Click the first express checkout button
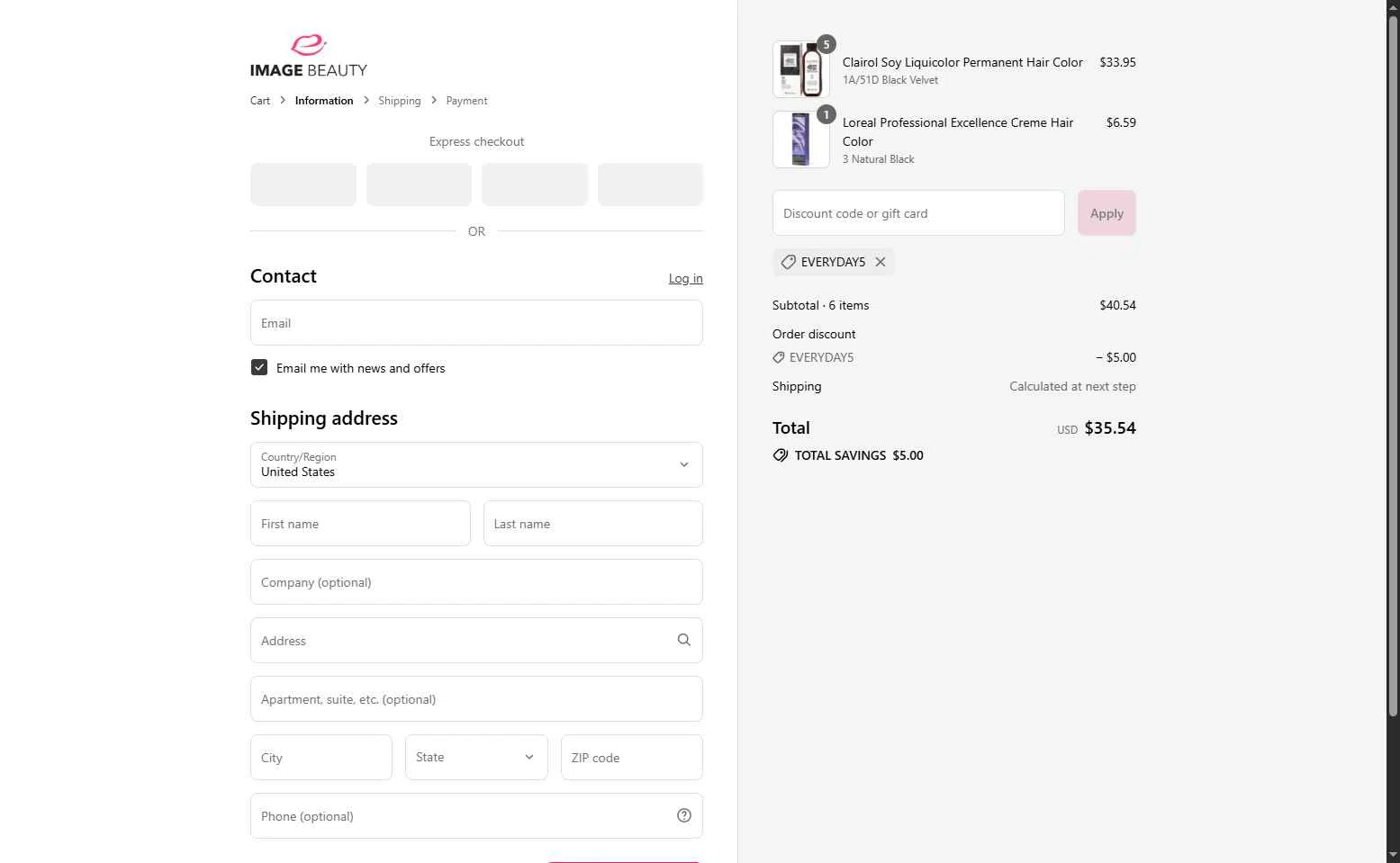Image resolution: width=1400 pixels, height=863 pixels. tap(303, 184)
